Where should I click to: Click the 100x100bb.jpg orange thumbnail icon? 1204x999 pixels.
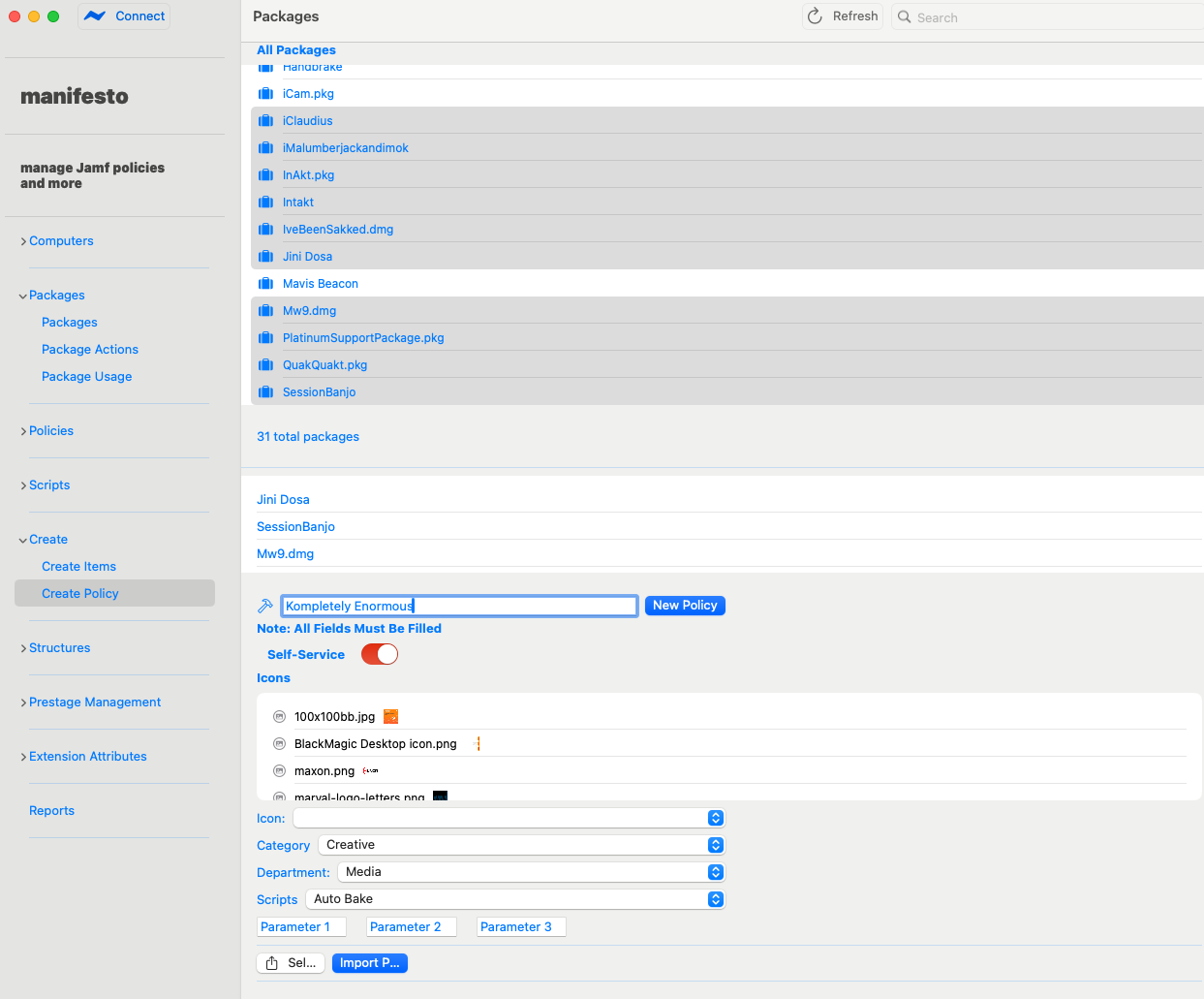click(391, 717)
